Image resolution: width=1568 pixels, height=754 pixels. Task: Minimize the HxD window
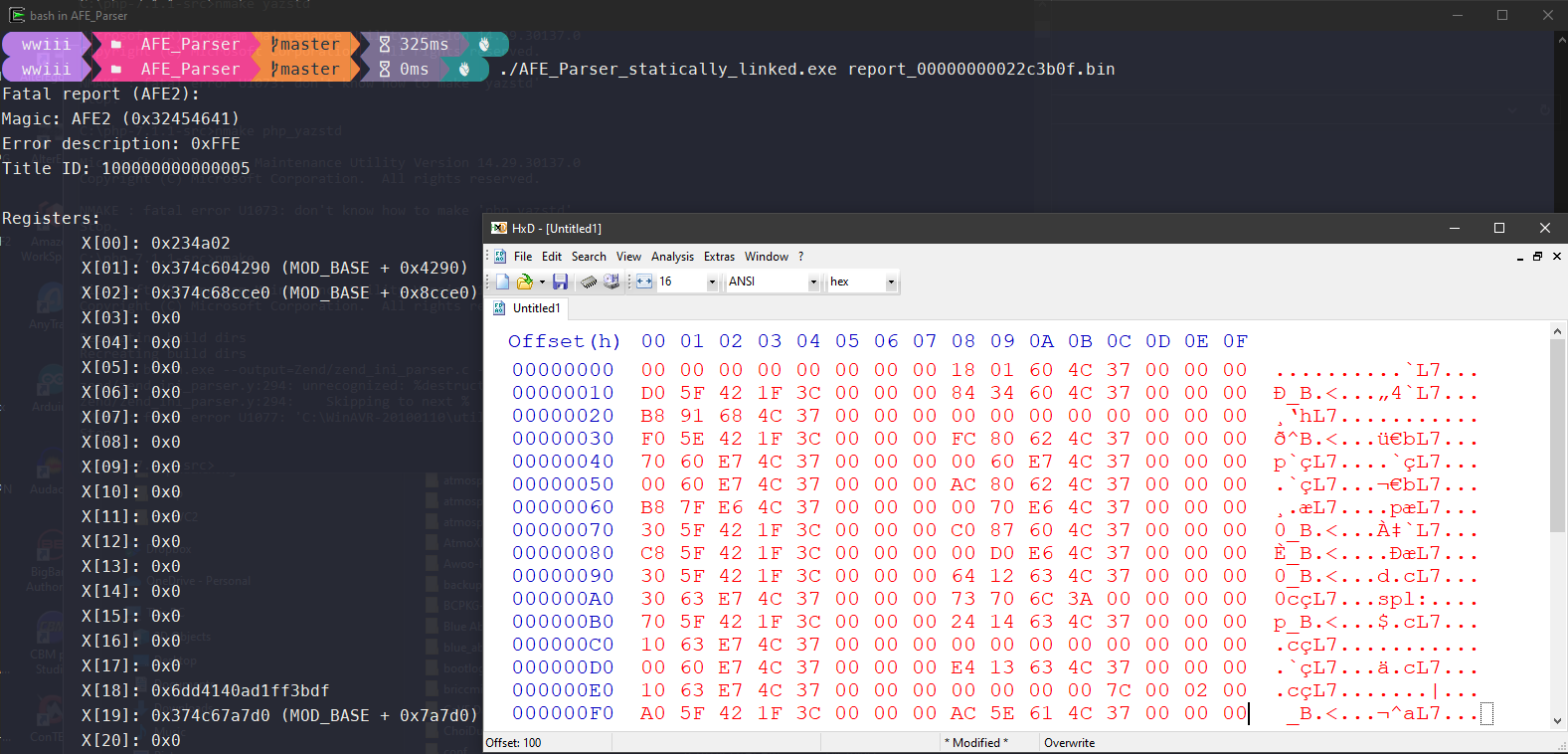1455,228
